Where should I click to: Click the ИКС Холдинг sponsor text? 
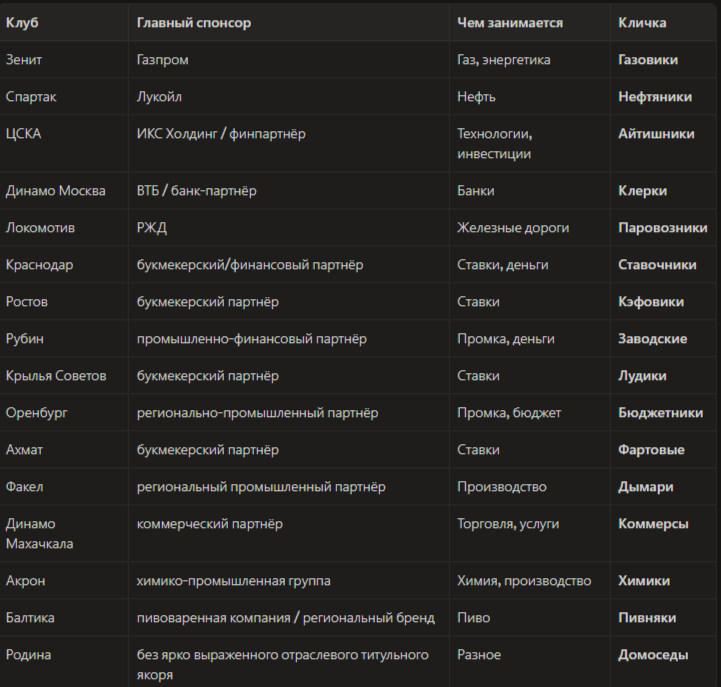point(177,134)
